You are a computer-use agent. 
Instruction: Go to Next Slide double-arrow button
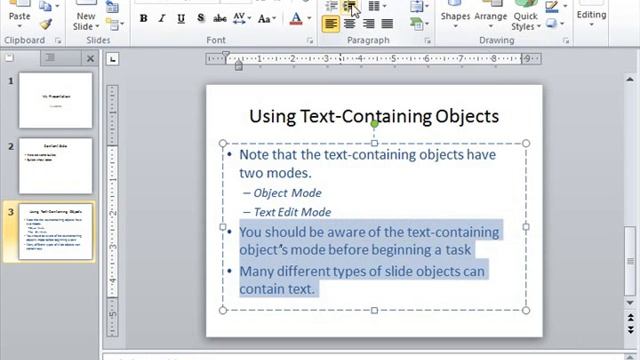coord(630,329)
